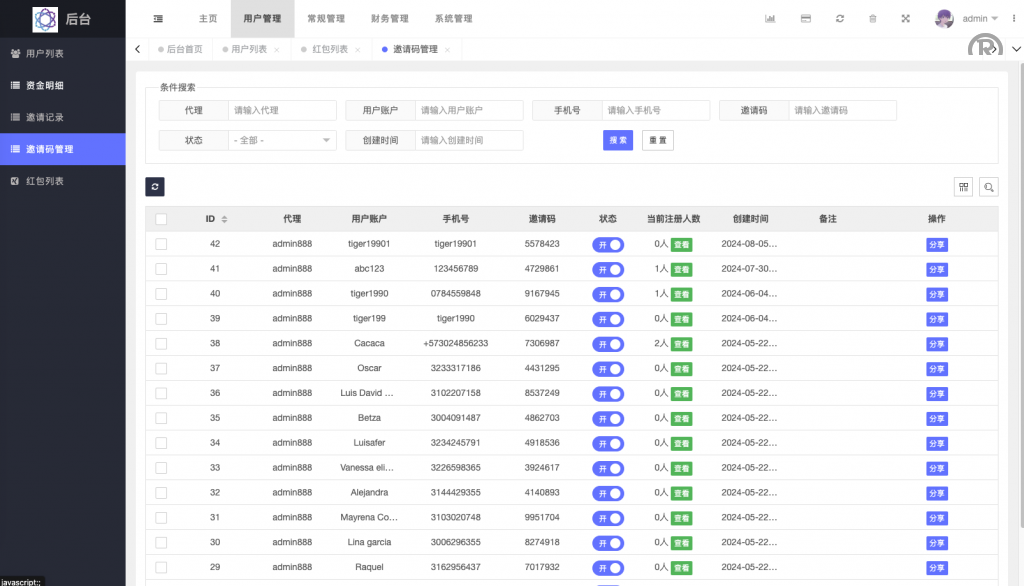Collapse the sidebar with the menu-fold icon
Screen dimensions: 1024x586
[158, 19]
